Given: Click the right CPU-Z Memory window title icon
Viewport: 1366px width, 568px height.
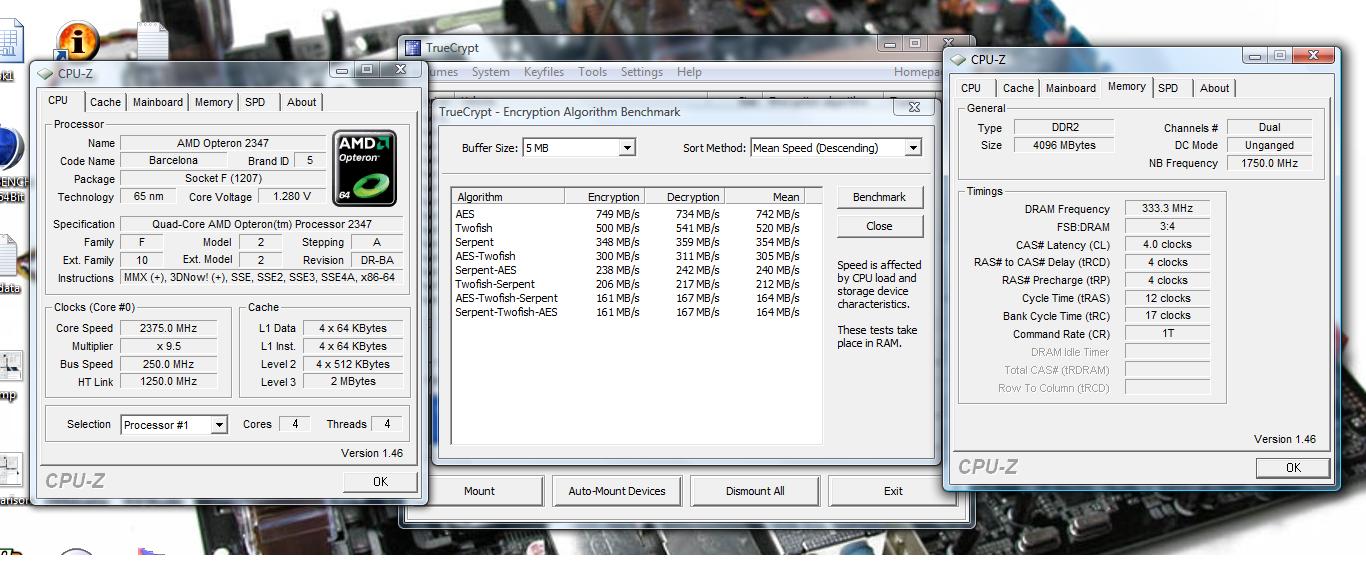Looking at the screenshot, I should click(x=958, y=59).
